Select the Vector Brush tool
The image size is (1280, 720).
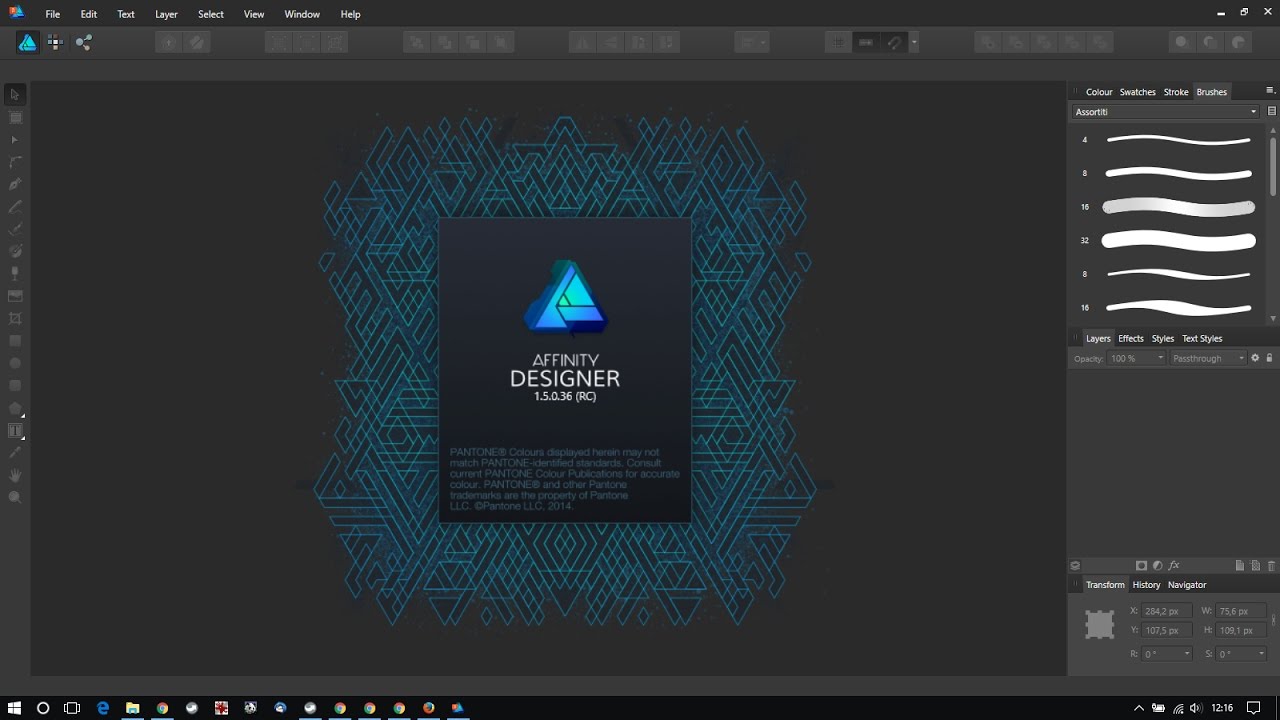[x=15, y=229]
